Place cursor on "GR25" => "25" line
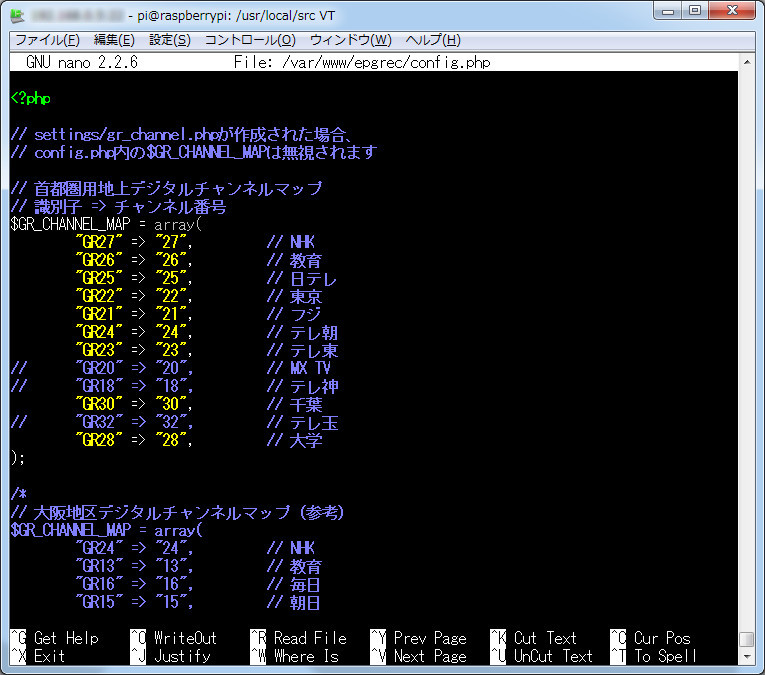This screenshot has height=675, width=765. [134, 278]
